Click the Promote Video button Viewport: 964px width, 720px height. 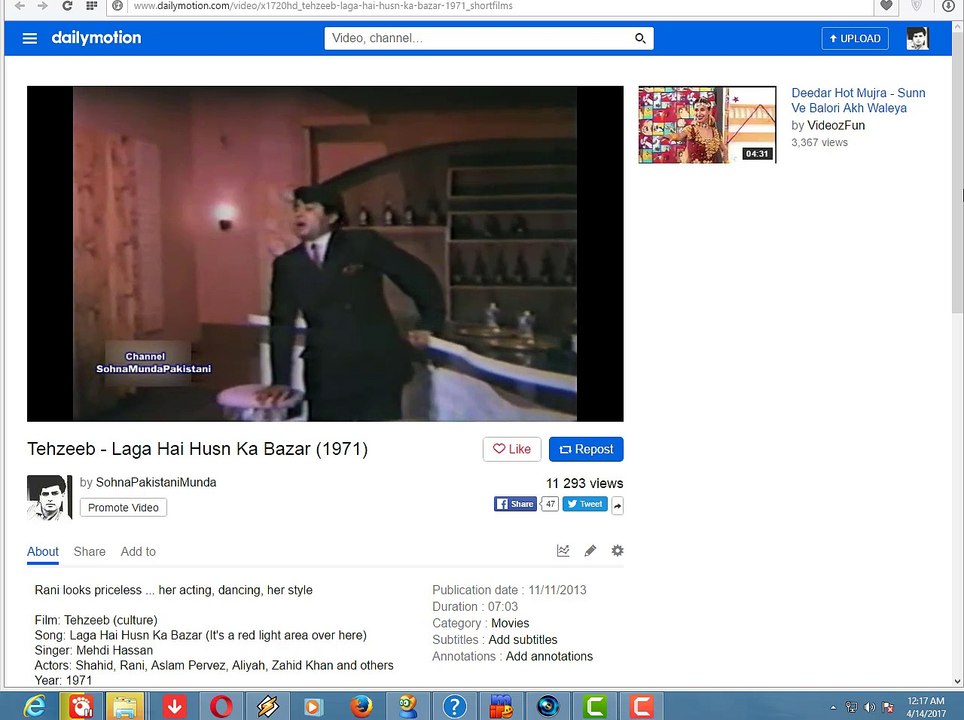coord(123,507)
